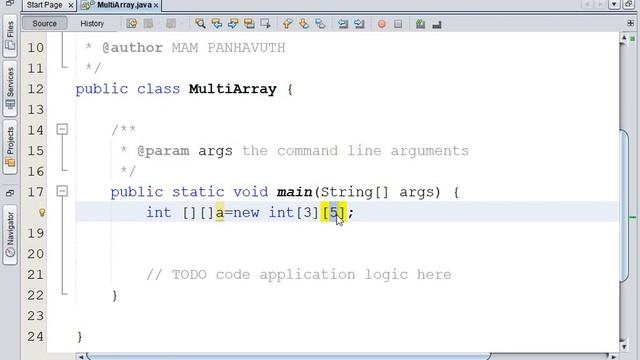The width and height of the screenshot is (640, 360).
Task: Click line number 12 in the gutter
Action: point(36,89)
